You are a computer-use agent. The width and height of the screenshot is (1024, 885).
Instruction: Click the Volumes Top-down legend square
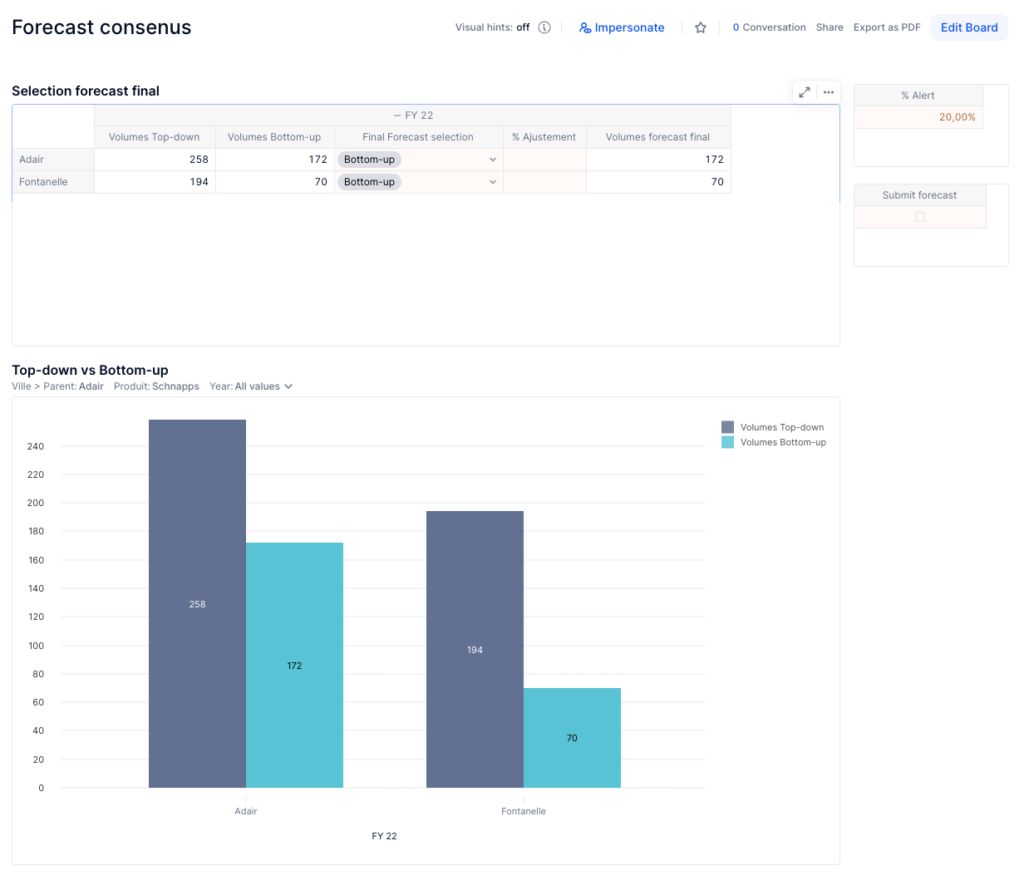(727, 427)
